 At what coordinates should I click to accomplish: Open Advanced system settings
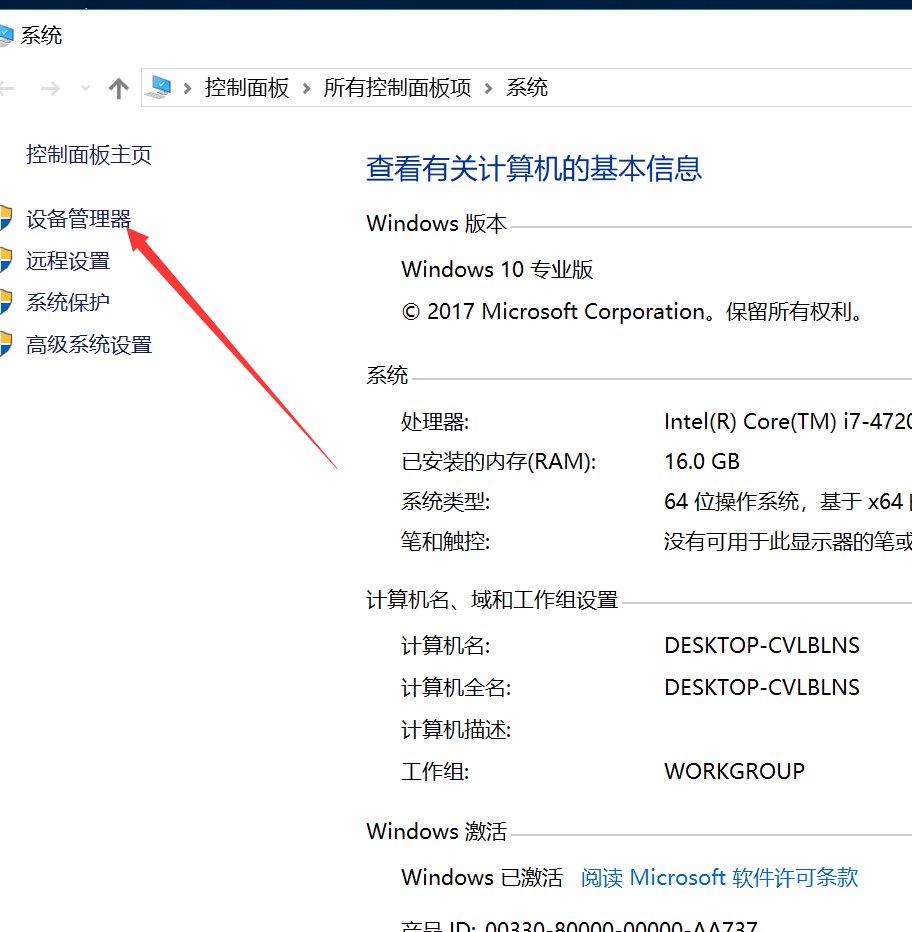(x=87, y=344)
